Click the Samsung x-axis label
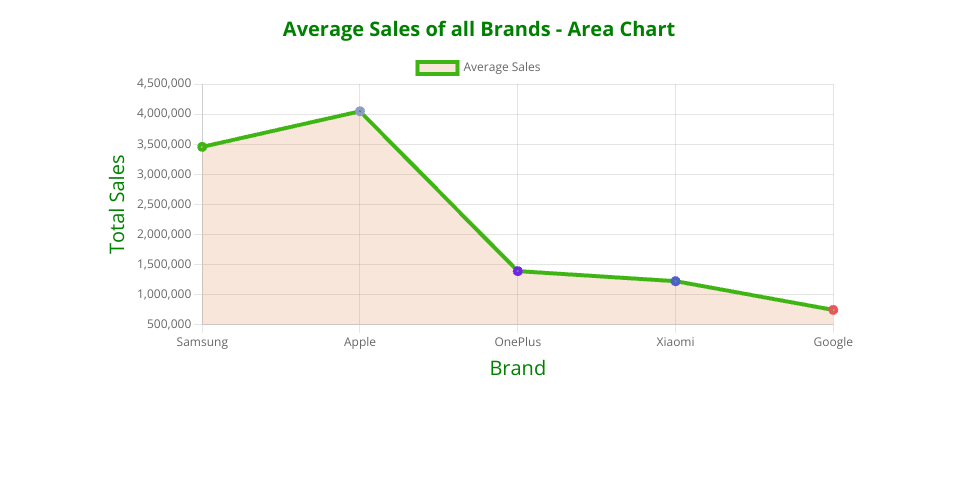Viewport: 960px width, 500px height. [x=202, y=342]
